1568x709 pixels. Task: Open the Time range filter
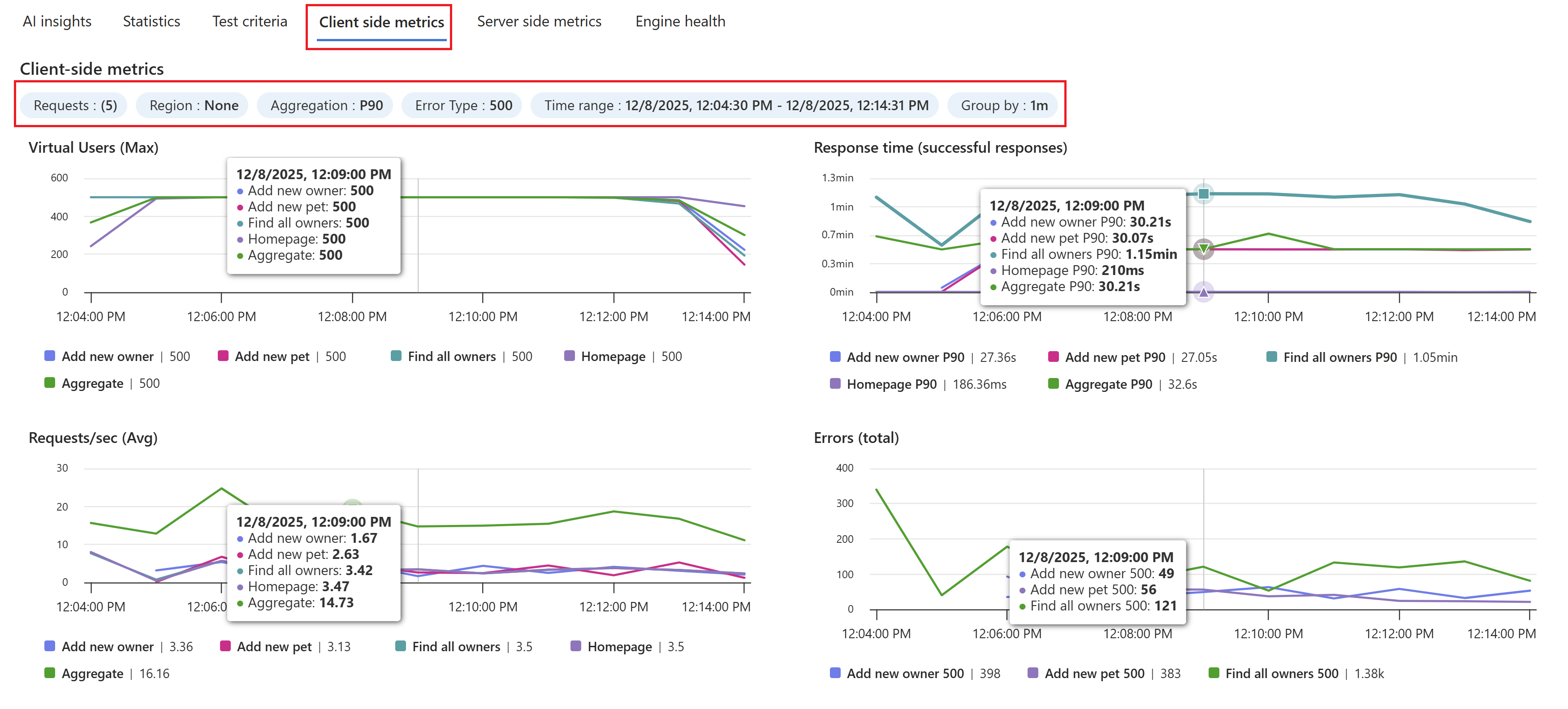[x=735, y=105]
